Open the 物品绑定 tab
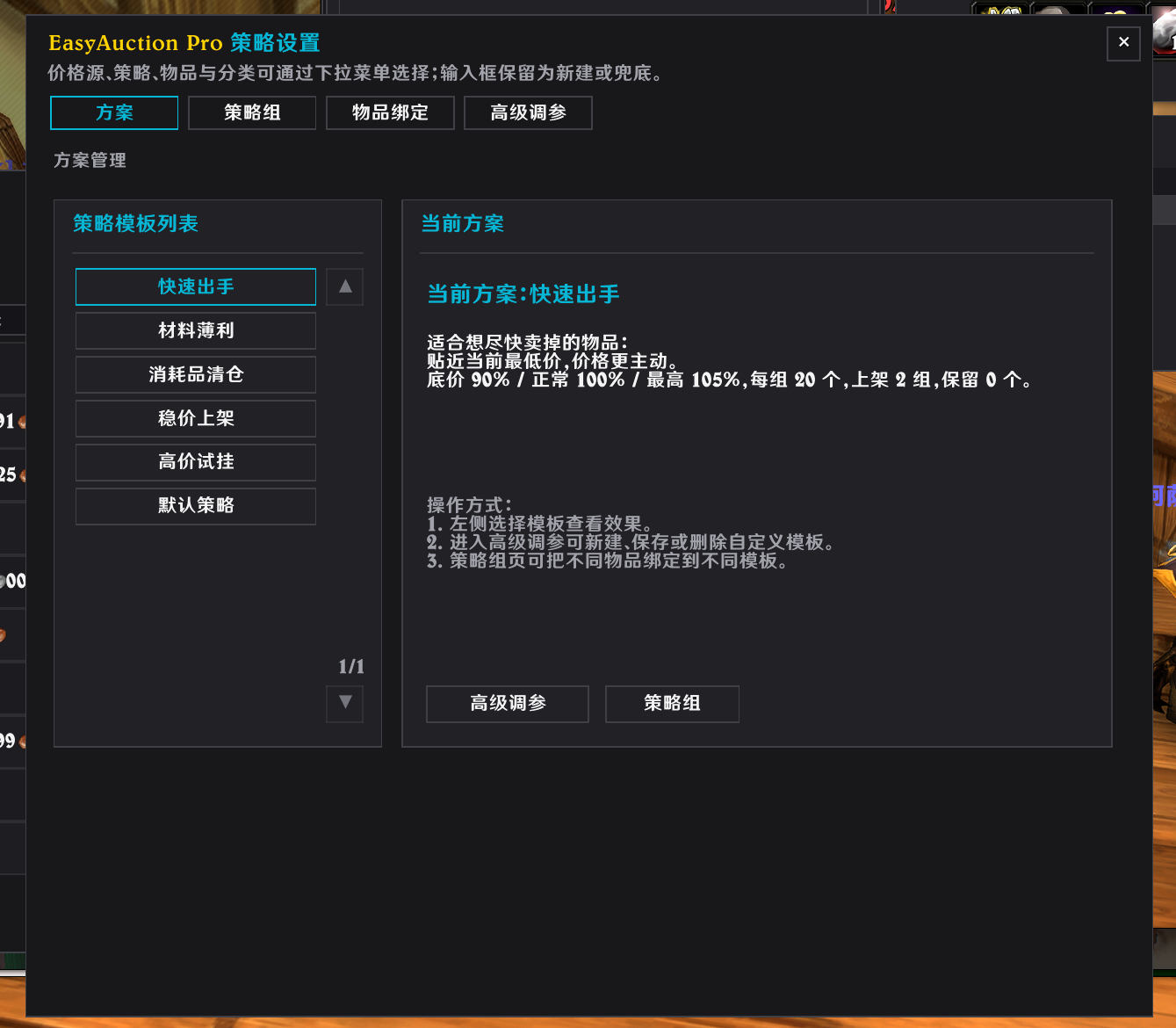 tap(390, 112)
